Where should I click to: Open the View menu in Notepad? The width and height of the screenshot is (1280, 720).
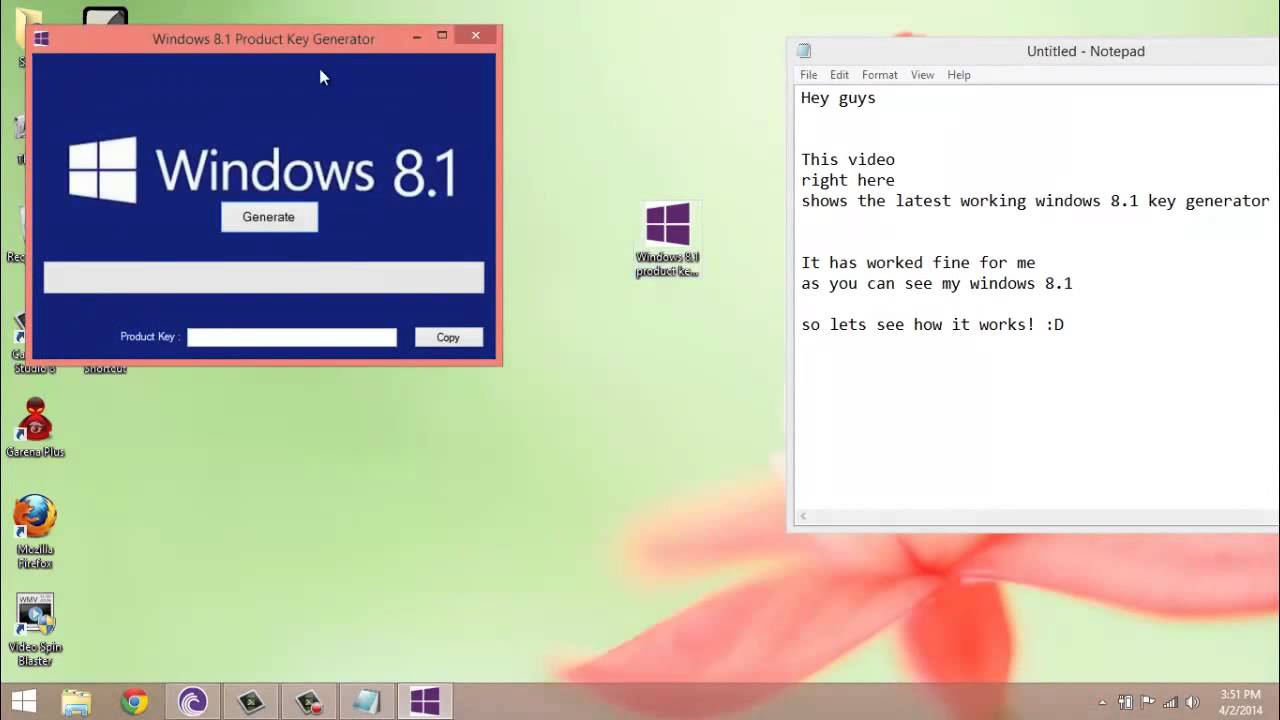[x=922, y=75]
